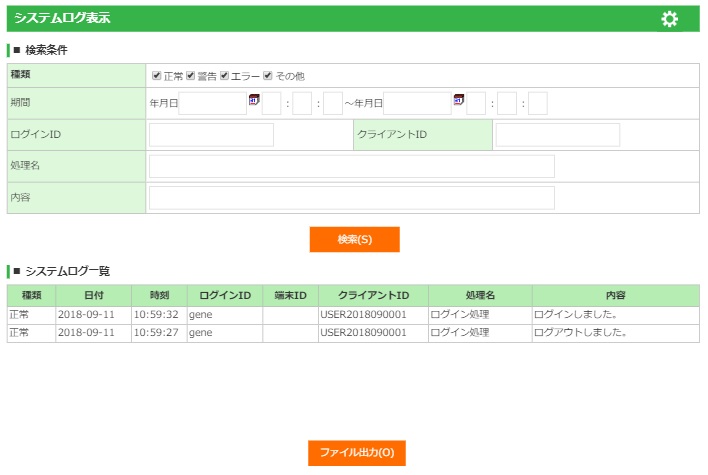708x475 pixels.
Task: Toggle the 警告 checkbox
Action: pyautogui.click(x=190, y=76)
